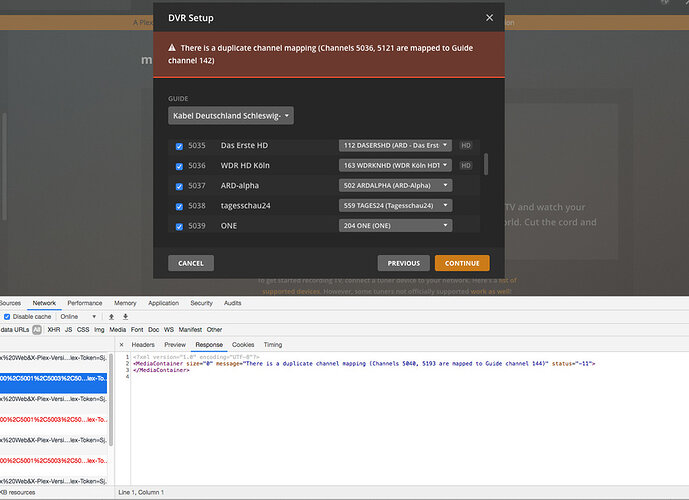Viewport: 689px width, 500px height.
Task: Filter requests by Doc
Action: coord(153,330)
